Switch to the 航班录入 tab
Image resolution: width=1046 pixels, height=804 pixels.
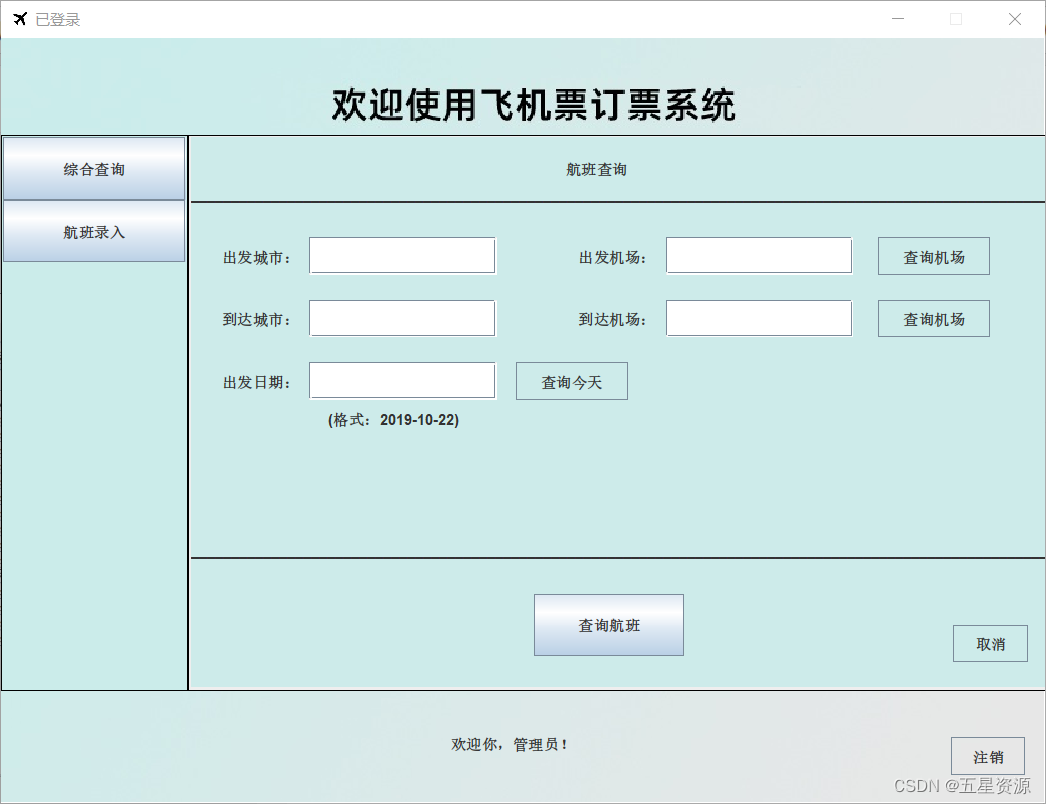coord(94,231)
